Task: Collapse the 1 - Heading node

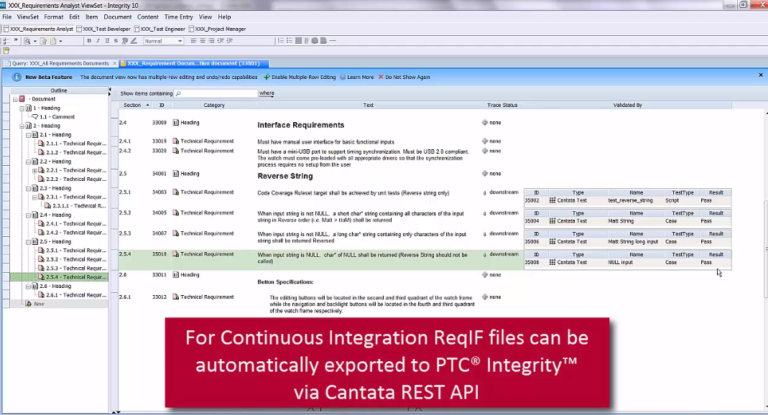Action: coord(22,108)
